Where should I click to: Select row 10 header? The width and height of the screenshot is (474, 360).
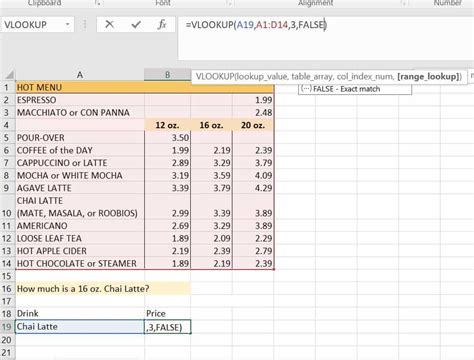pyautogui.click(x=7, y=207)
